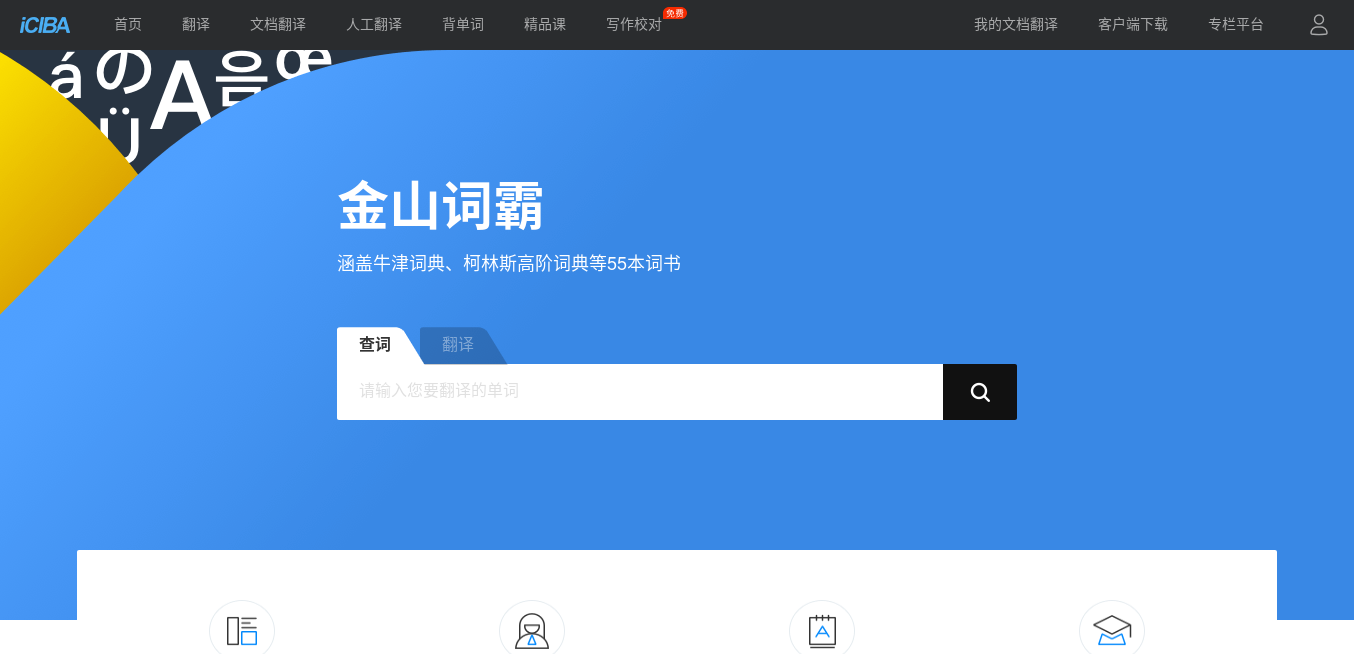Open the user account icon
This screenshot has width=1366, height=654.
(1319, 25)
